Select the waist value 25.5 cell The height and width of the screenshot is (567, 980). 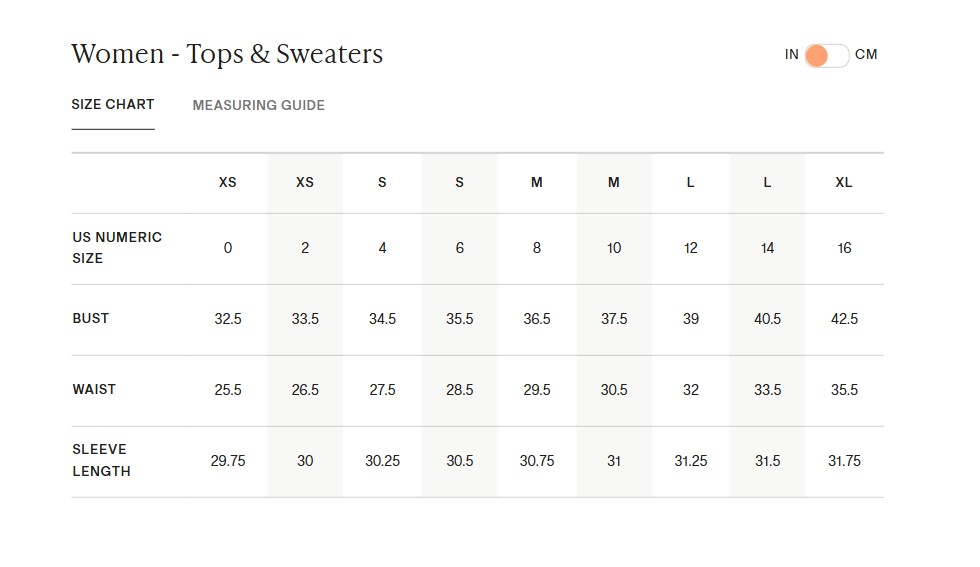(x=228, y=390)
